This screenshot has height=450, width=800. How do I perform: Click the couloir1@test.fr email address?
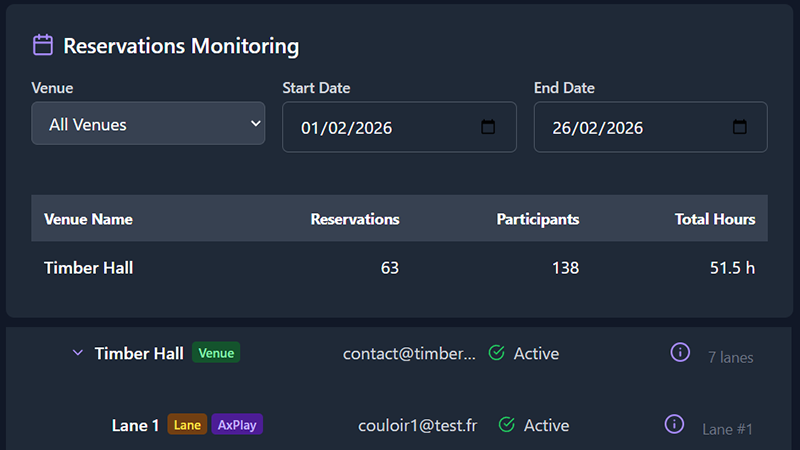point(417,425)
